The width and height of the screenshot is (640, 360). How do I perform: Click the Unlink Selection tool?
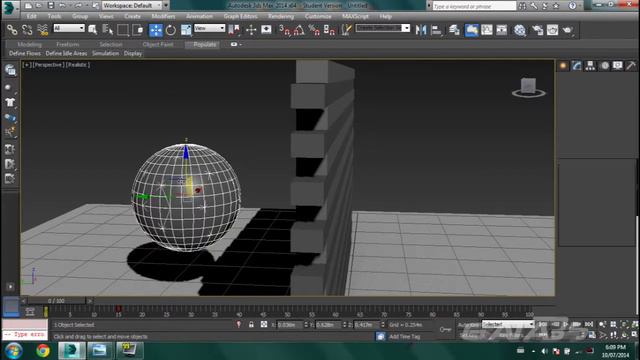coord(27,30)
